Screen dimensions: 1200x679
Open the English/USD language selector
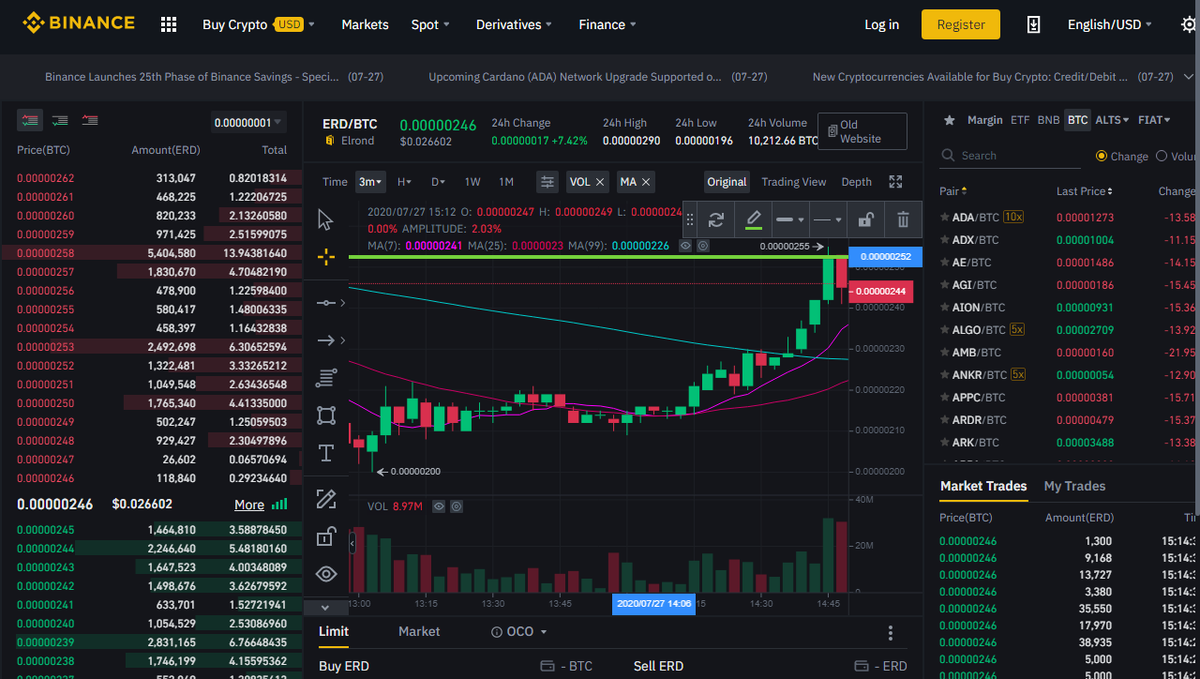coord(1110,24)
